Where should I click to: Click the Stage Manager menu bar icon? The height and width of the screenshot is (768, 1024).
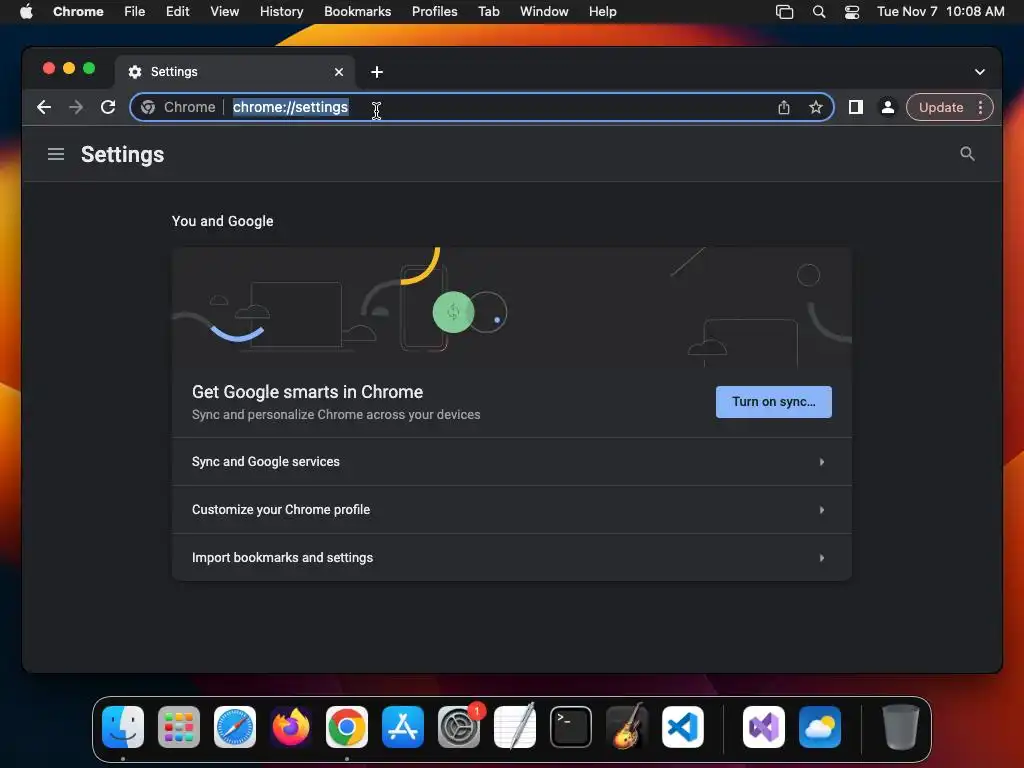pyautogui.click(x=784, y=12)
